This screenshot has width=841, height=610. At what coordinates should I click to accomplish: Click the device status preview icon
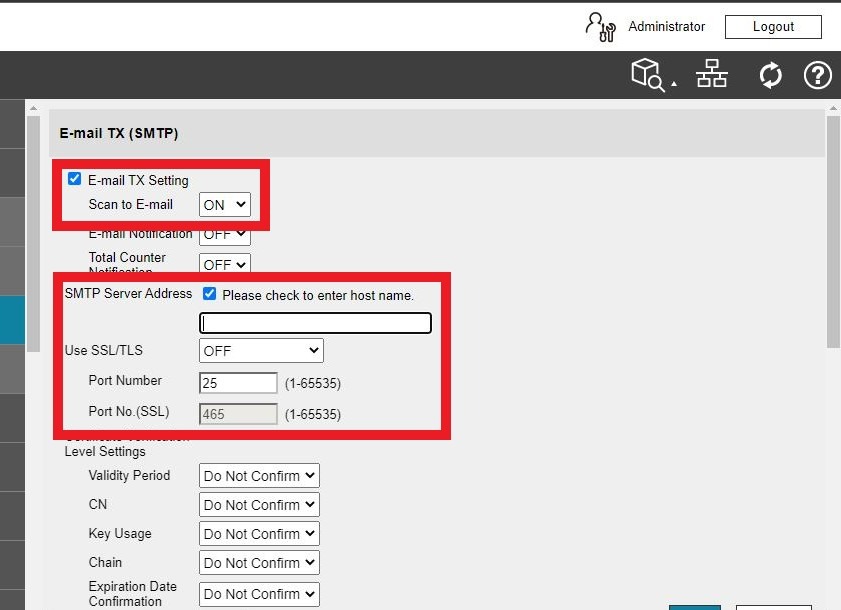click(x=649, y=74)
